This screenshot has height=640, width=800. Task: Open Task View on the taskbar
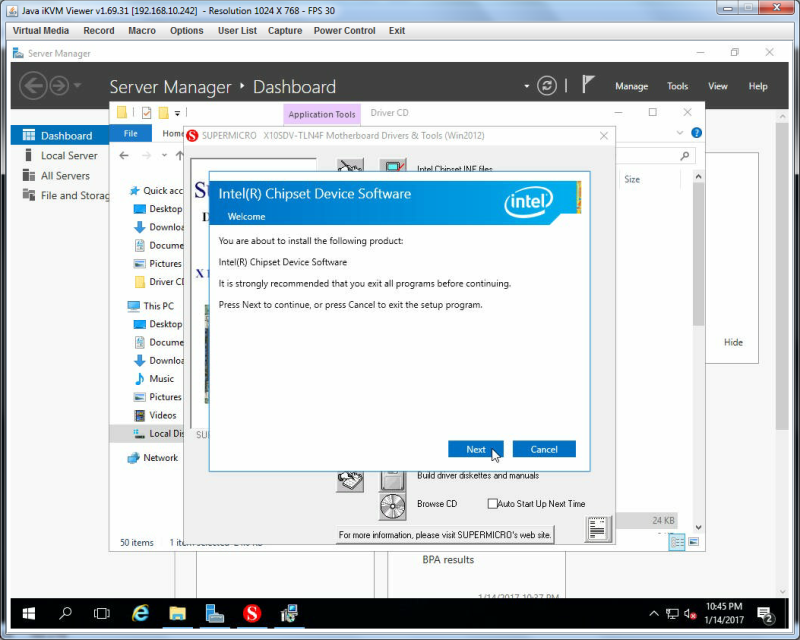pyautogui.click(x=102, y=613)
